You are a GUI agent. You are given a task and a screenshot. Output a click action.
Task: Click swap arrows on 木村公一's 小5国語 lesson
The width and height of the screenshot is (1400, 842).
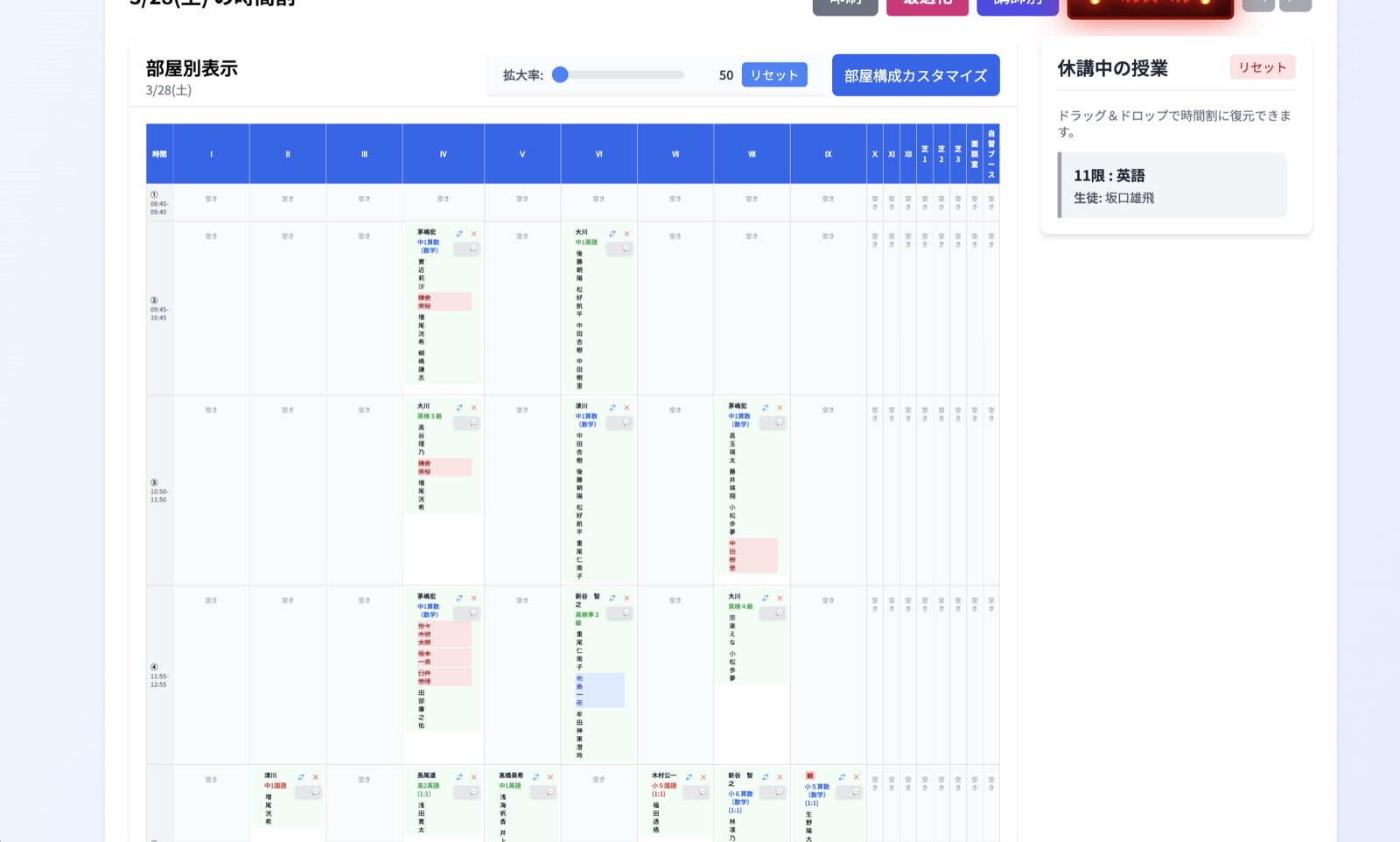(x=689, y=776)
